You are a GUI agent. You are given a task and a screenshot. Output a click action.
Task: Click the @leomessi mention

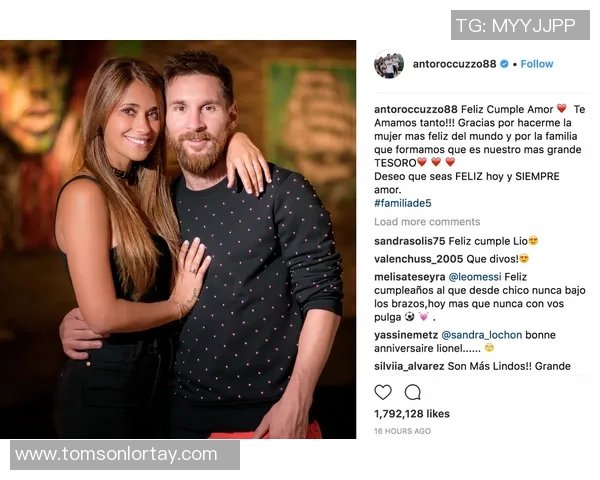(x=474, y=277)
